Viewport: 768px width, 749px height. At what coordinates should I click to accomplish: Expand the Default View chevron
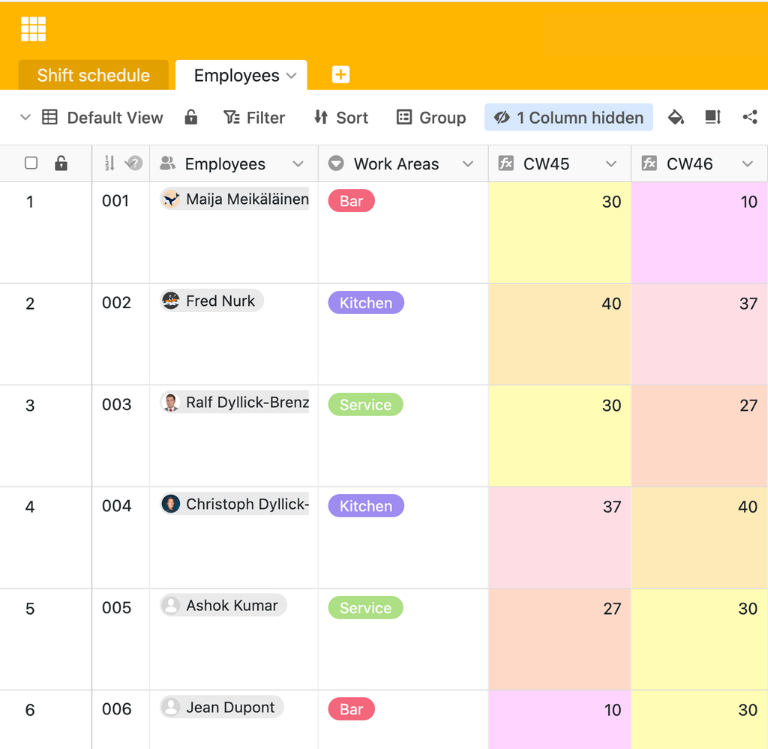coord(25,118)
